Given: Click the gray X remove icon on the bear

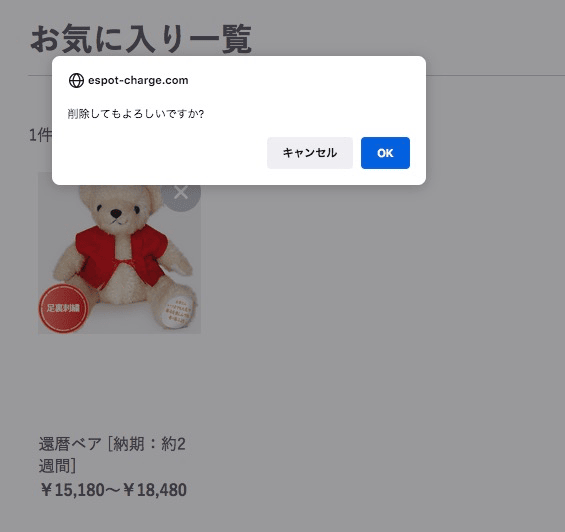Looking at the screenshot, I should click(x=181, y=195).
